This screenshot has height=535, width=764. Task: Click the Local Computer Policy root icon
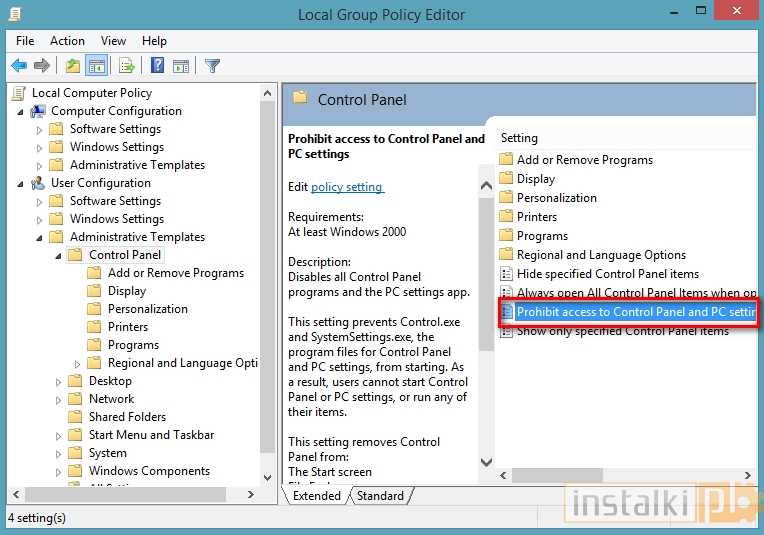pos(19,93)
